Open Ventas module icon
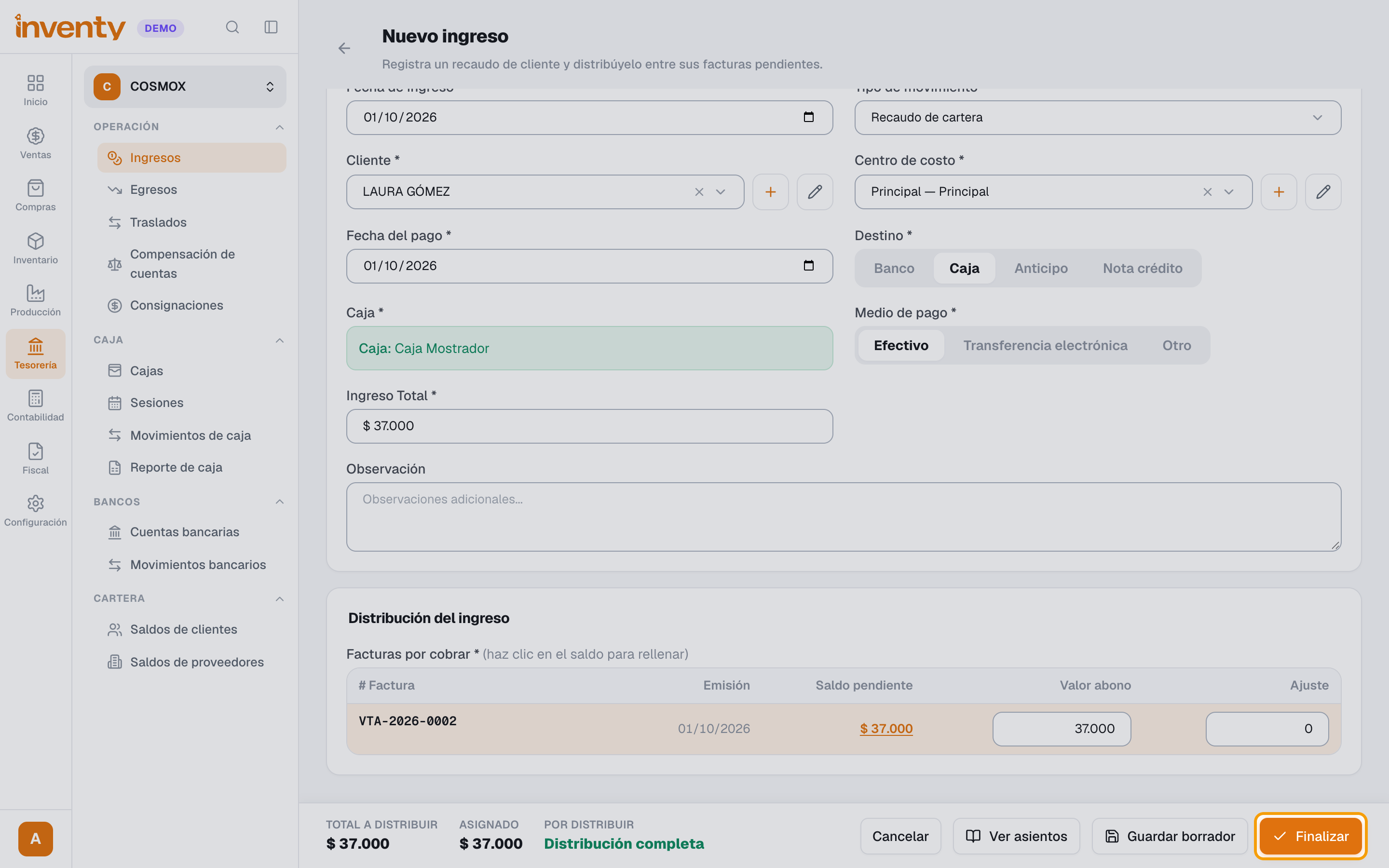 tap(36, 143)
